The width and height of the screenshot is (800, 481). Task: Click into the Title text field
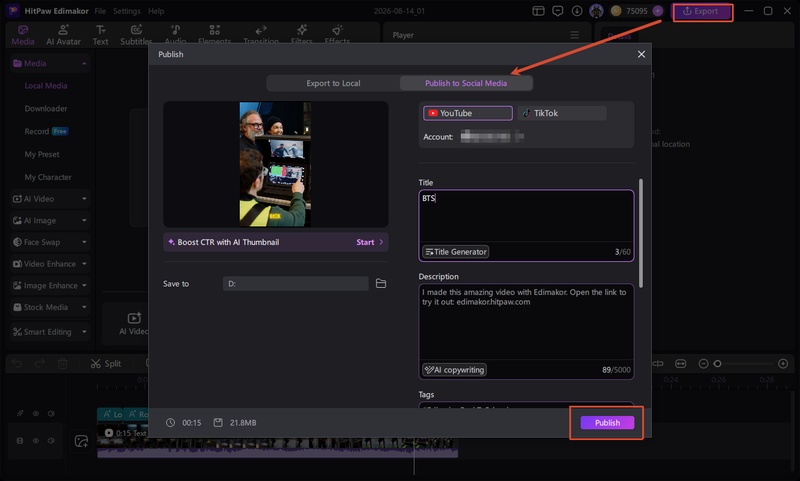pyautogui.click(x=526, y=216)
